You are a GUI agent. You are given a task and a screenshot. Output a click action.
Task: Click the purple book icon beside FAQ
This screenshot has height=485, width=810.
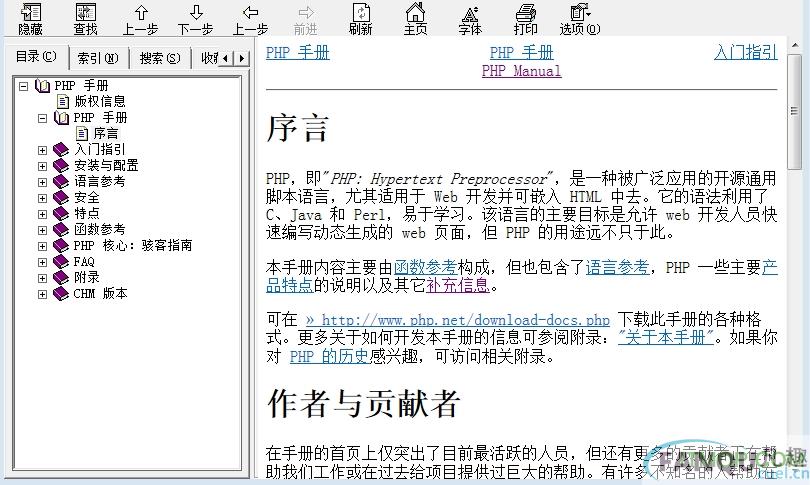pos(61,262)
